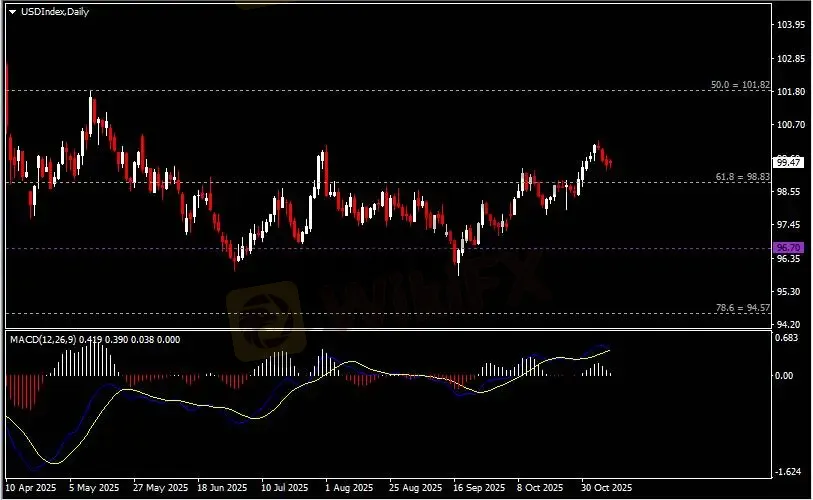This screenshot has height=500, width=813.
Task: Click the MACD scale value 0.00
Action: coord(785,375)
